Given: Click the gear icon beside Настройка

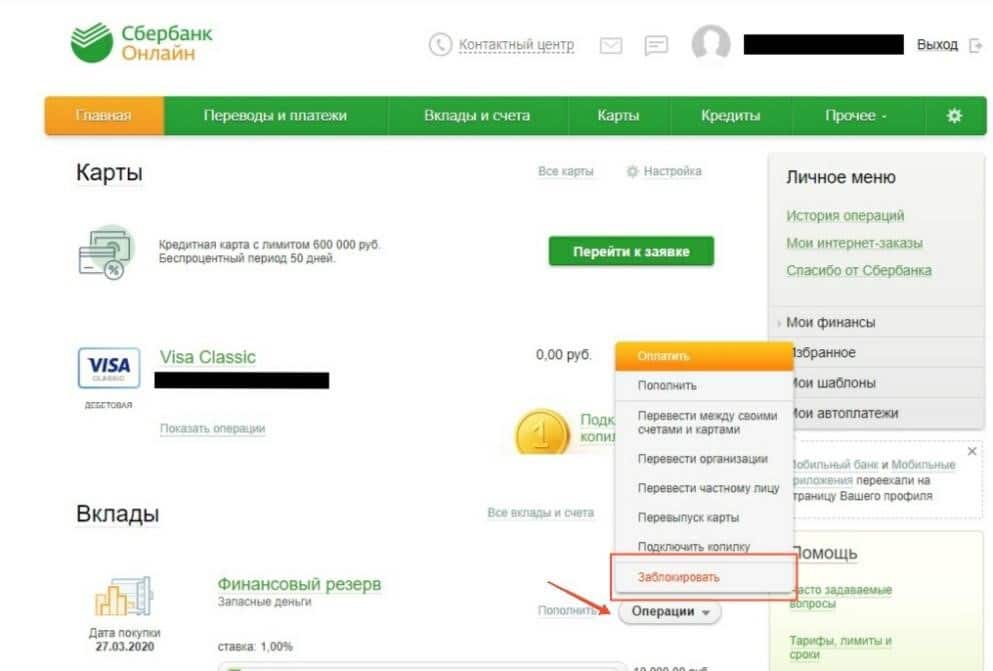Looking at the screenshot, I should [632, 172].
